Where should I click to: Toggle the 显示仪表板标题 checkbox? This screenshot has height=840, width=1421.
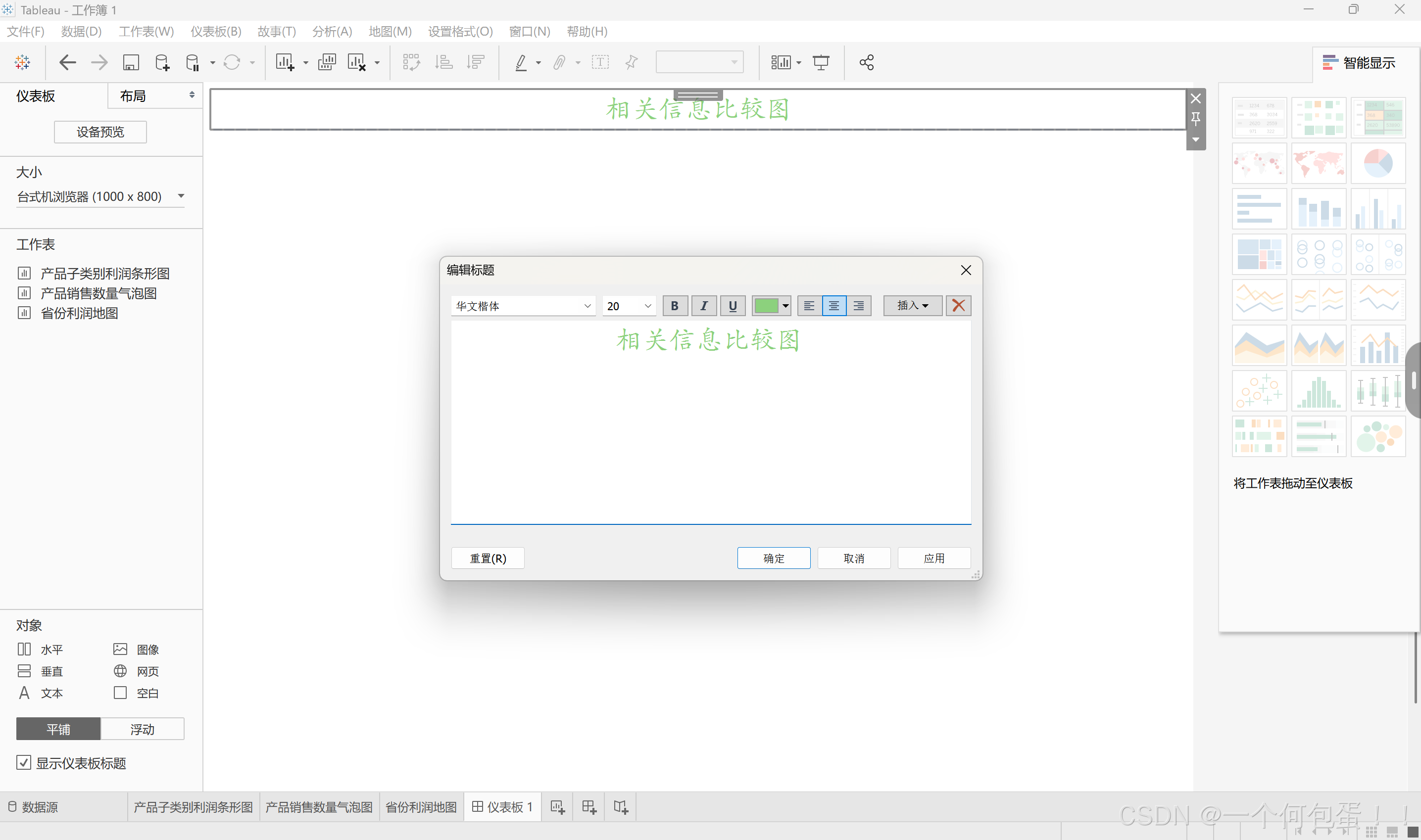click(24, 762)
